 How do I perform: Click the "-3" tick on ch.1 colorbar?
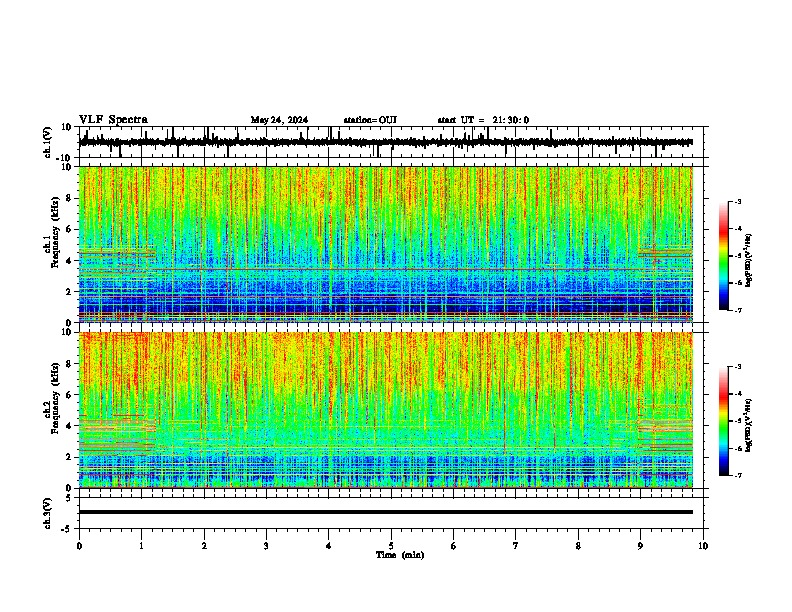[x=738, y=202]
